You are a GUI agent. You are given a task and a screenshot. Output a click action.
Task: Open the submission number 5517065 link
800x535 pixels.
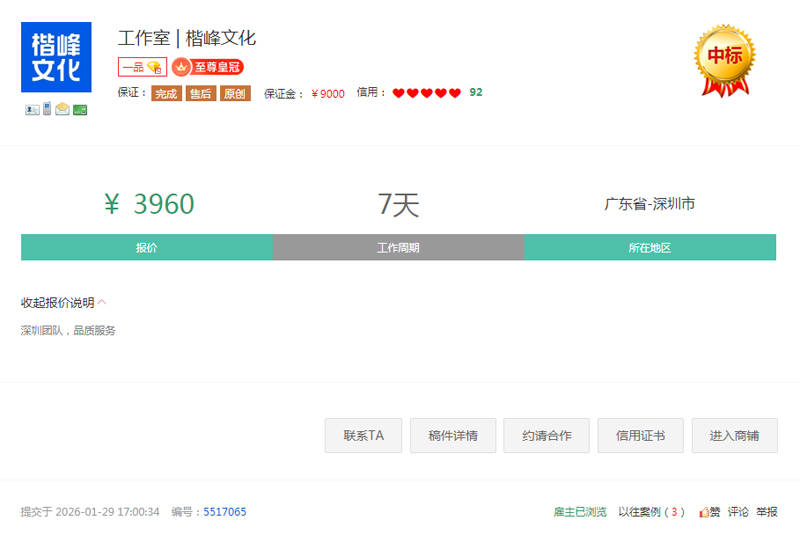(225, 512)
